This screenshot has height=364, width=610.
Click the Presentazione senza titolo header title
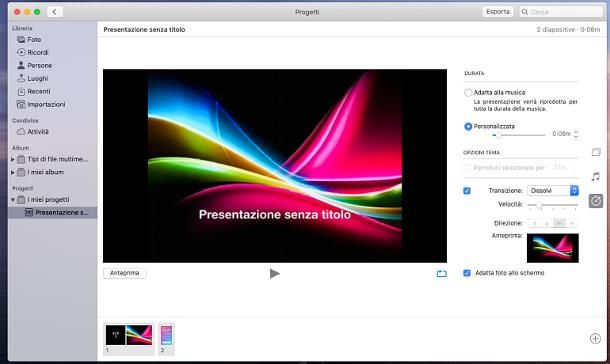pyautogui.click(x=144, y=30)
